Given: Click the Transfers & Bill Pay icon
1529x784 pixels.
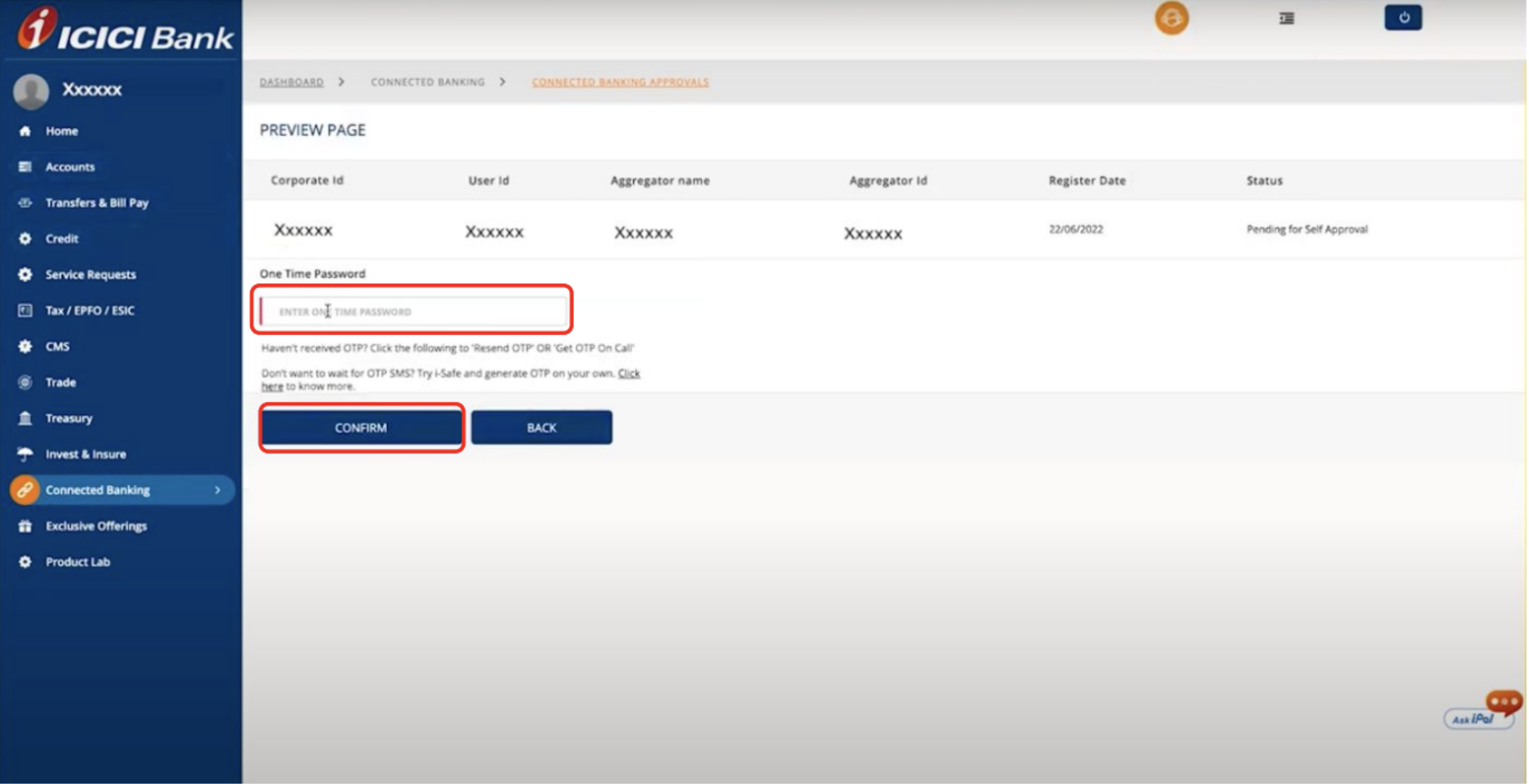Looking at the screenshot, I should (x=25, y=203).
